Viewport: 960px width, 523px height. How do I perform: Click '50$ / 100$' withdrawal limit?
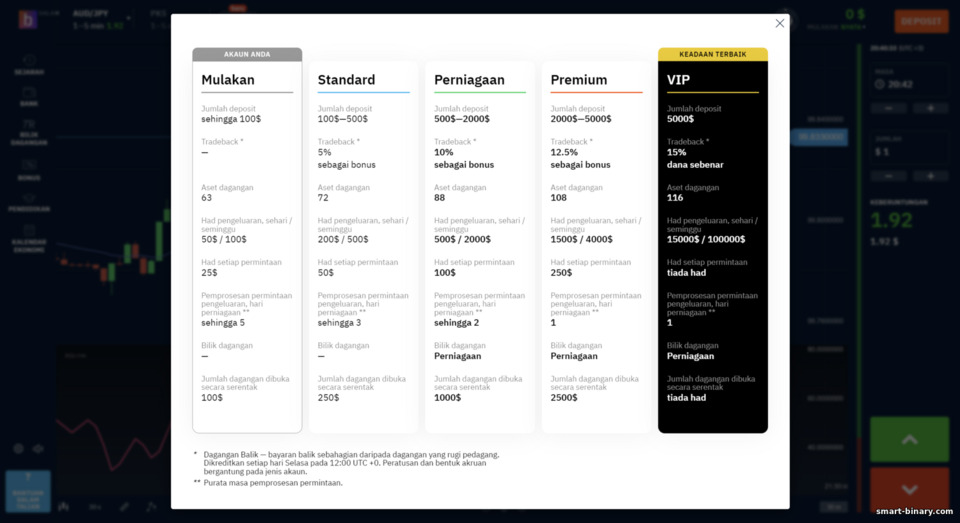point(224,239)
